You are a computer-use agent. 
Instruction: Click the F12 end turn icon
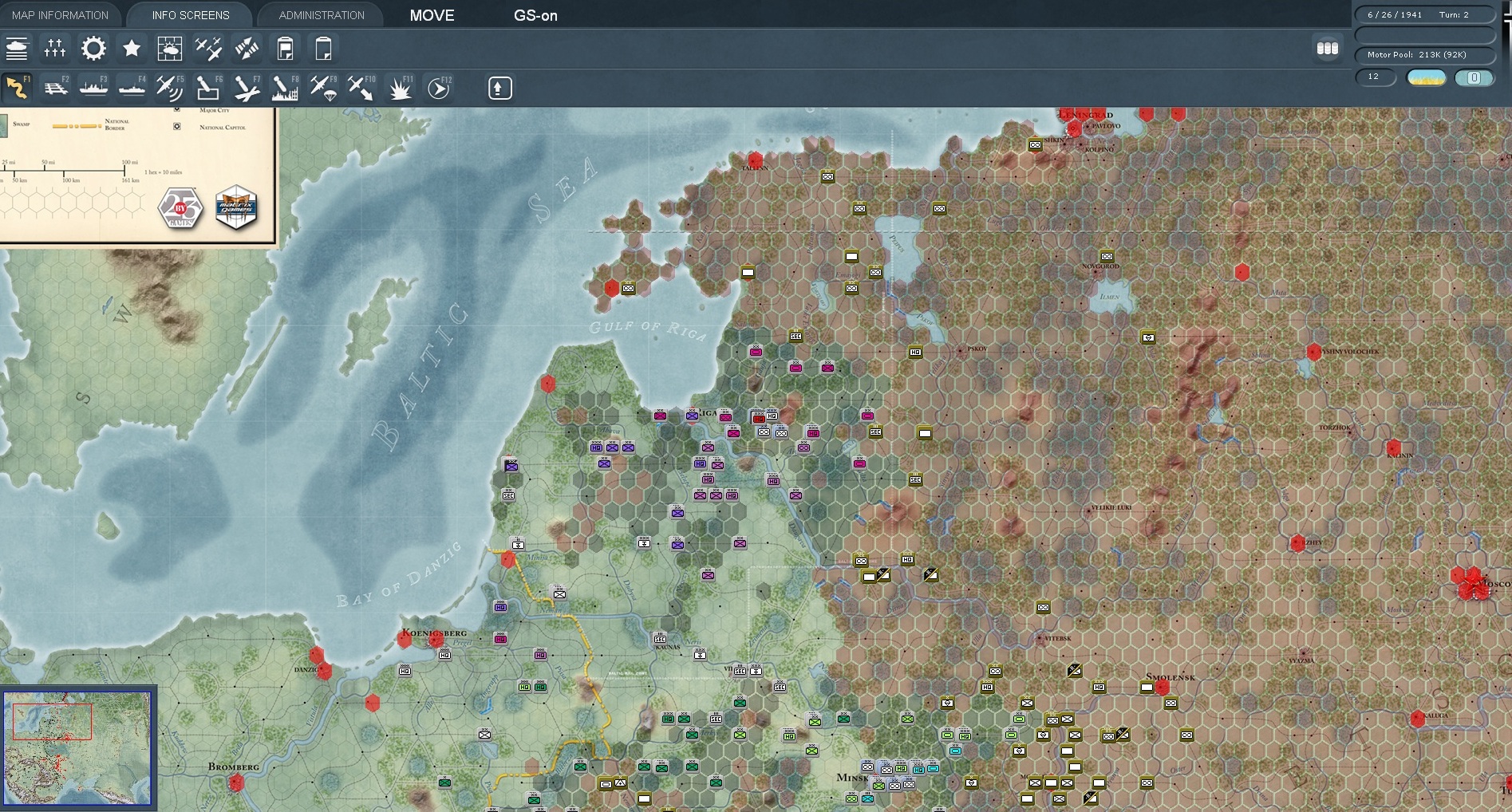point(439,88)
